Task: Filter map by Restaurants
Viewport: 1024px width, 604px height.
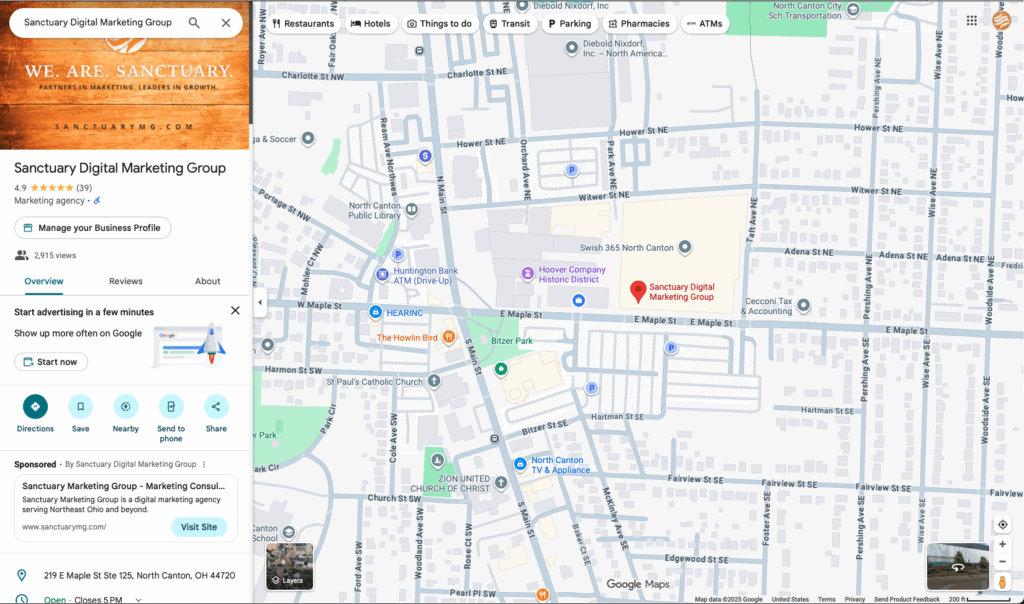Action: [303, 24]
